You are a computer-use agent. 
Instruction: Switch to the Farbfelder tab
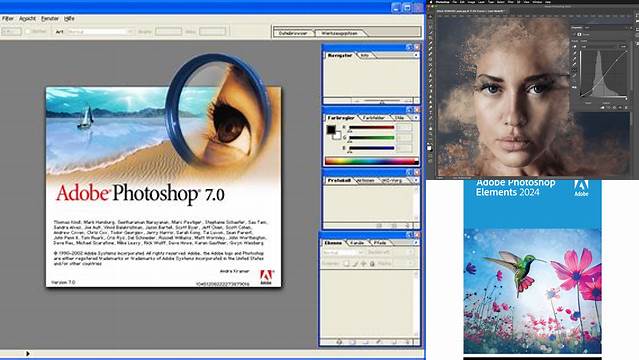[374, 117]
